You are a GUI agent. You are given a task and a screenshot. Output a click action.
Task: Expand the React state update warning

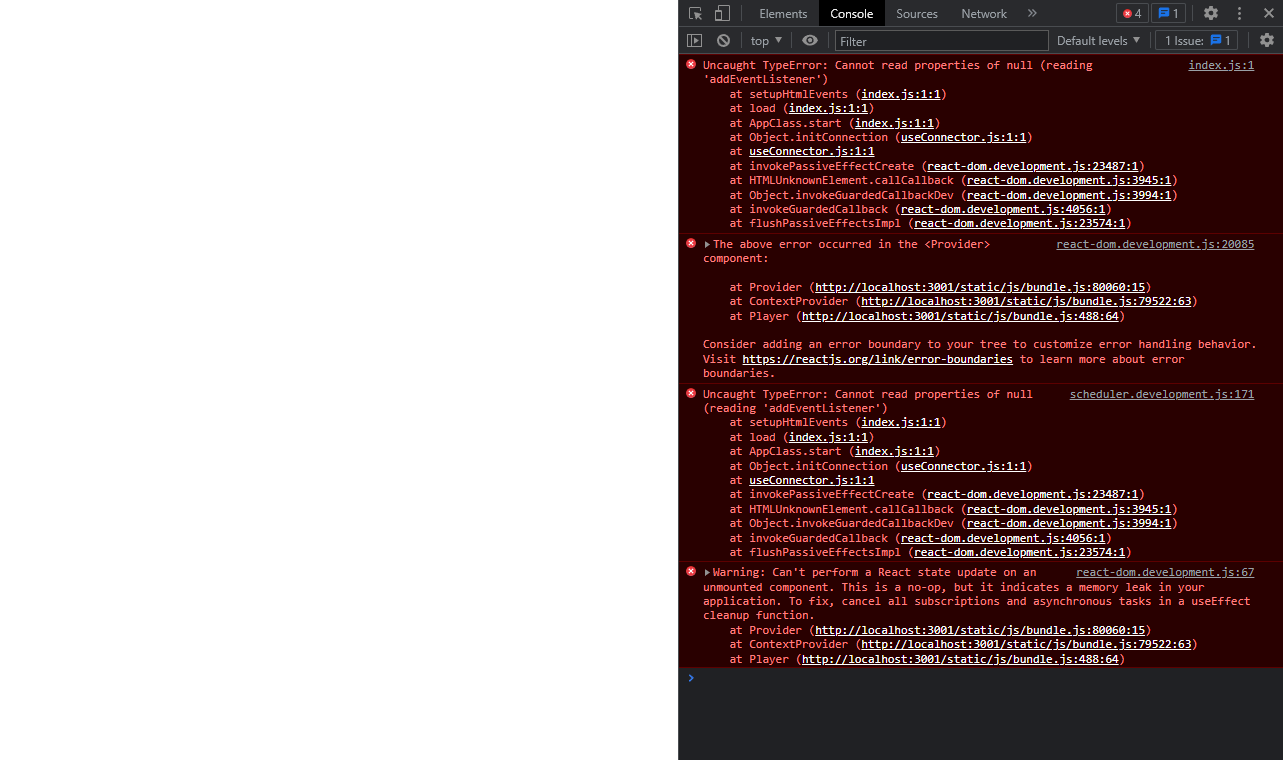[706, 572]
